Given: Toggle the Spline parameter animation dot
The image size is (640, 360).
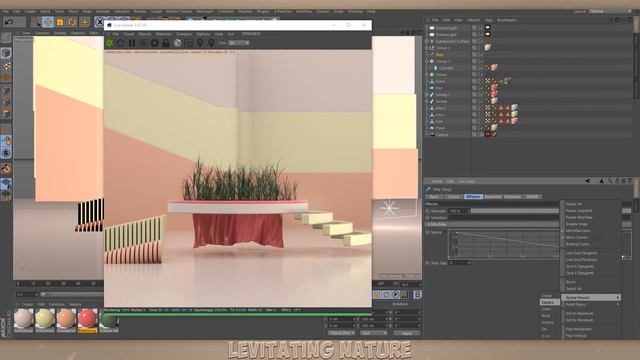Looking at the screenshot, I should (x=427, y=232).
